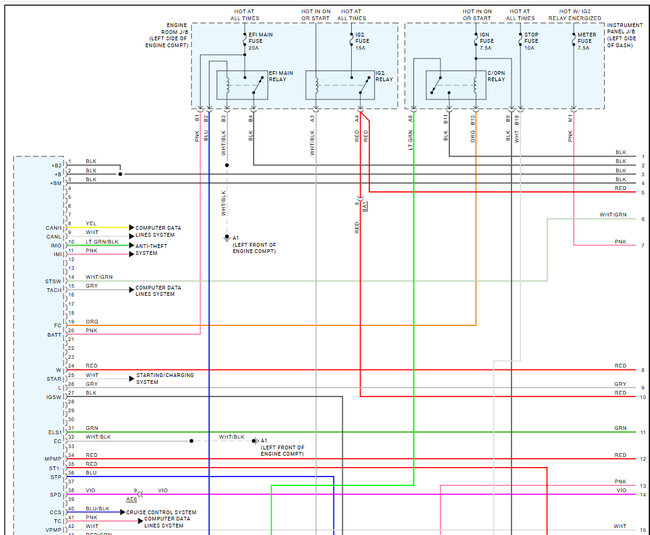Click the METER fuse symbol
Image resolution: width=650 pixels, height=535 pixels.
pos(574,39)
